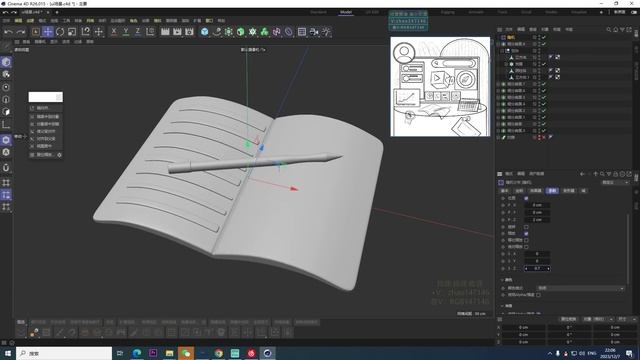Screen dimensions: 640x360
Task: Select the Live Selection tool
Action: tap(36, 32)
